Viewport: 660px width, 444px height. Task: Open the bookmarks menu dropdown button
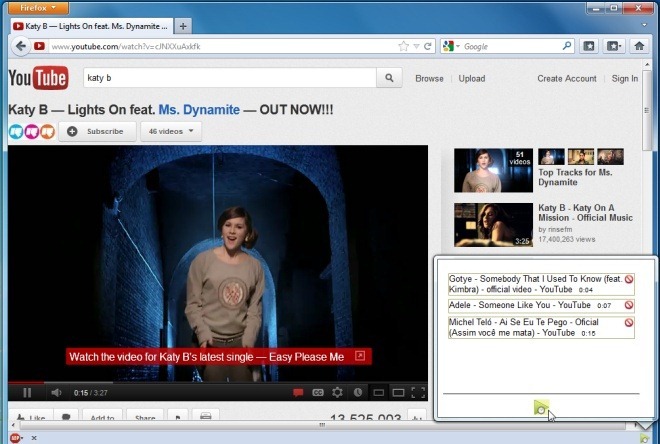[614, 46]
